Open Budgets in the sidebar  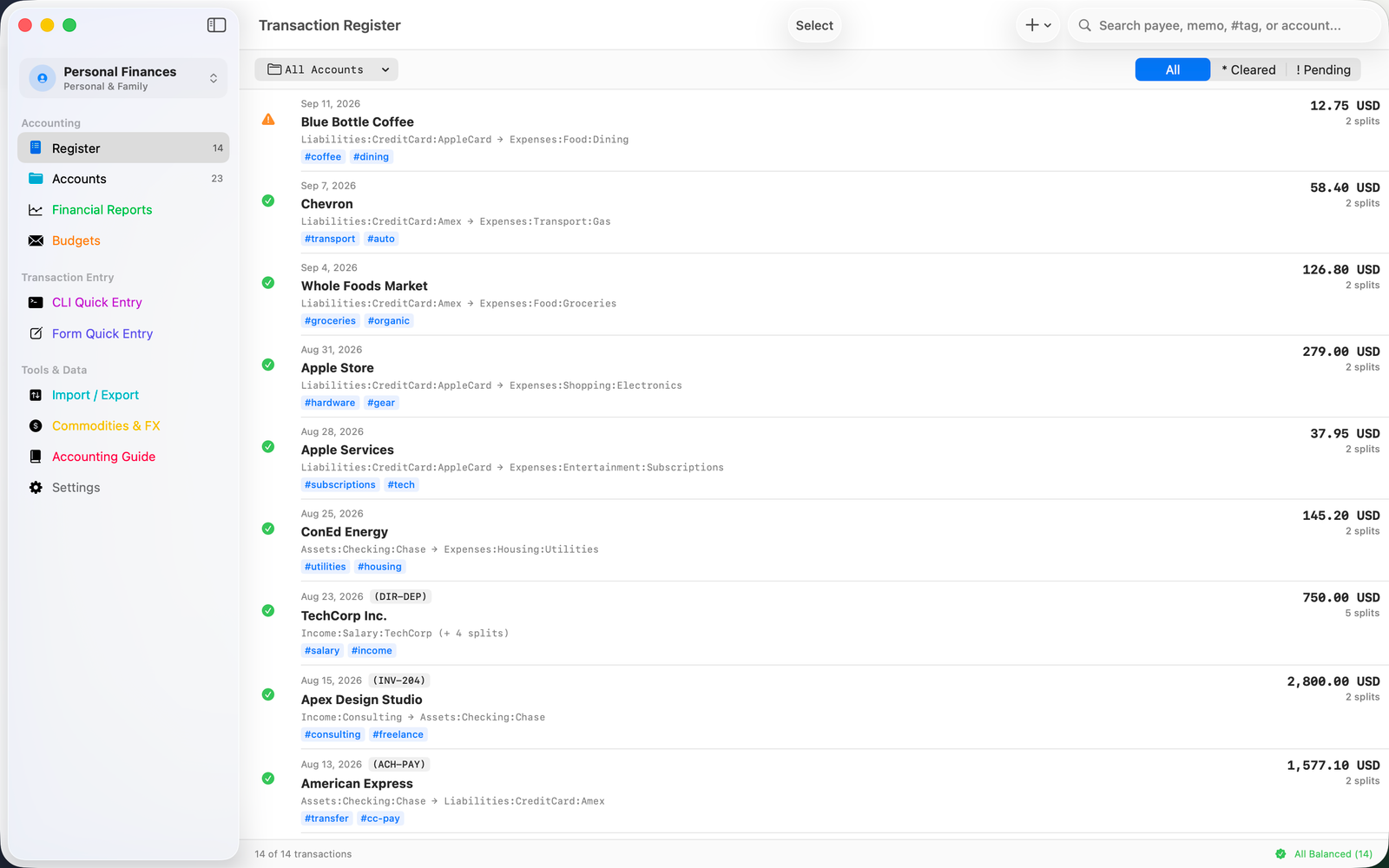pos(123,240)
